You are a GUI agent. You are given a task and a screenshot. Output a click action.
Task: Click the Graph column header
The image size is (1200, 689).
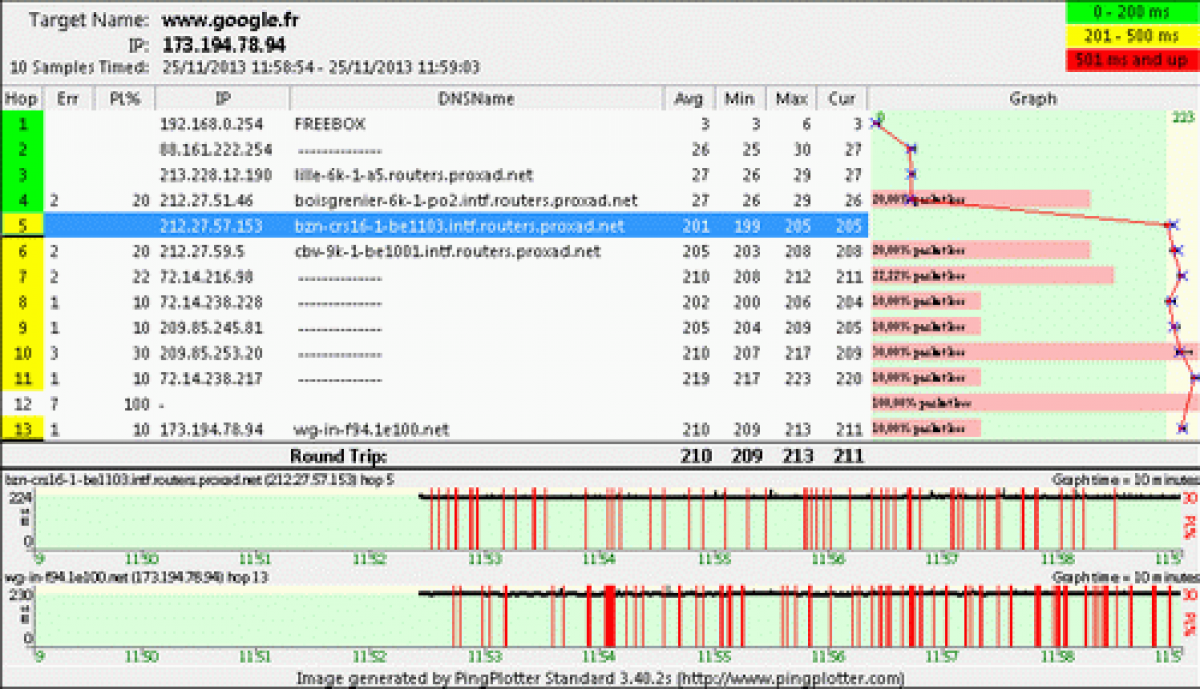point(1033,98)
